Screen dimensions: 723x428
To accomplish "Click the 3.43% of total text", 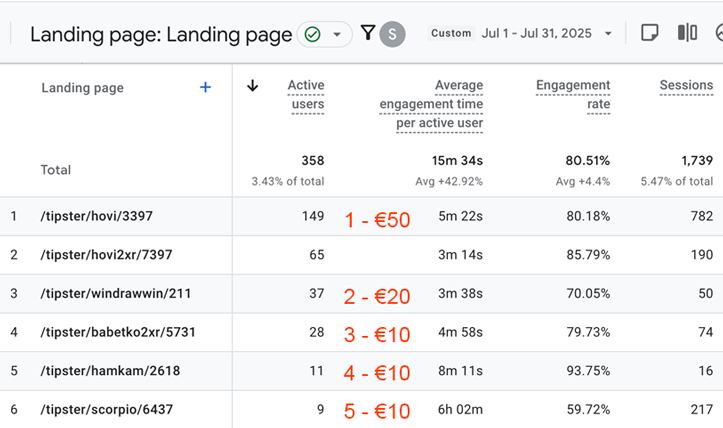I will click(x=288, y=181).
